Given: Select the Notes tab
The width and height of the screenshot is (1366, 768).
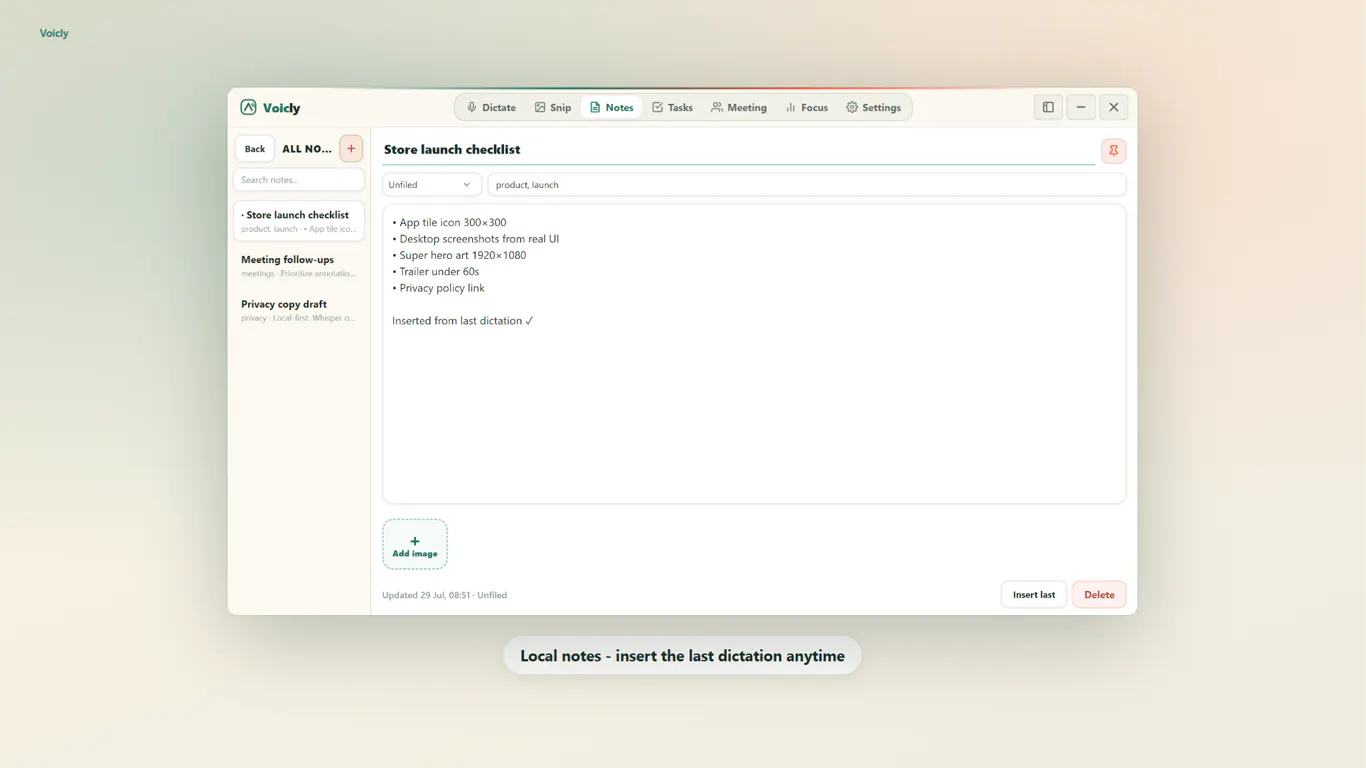Looking at the screenshot, I should tap(611, 107).
